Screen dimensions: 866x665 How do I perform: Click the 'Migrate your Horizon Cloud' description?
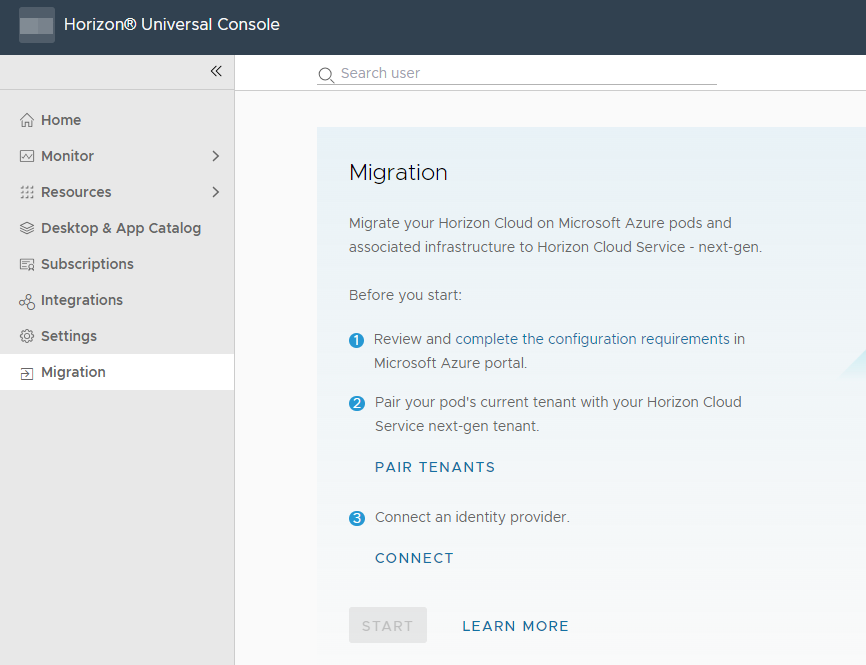555,235
